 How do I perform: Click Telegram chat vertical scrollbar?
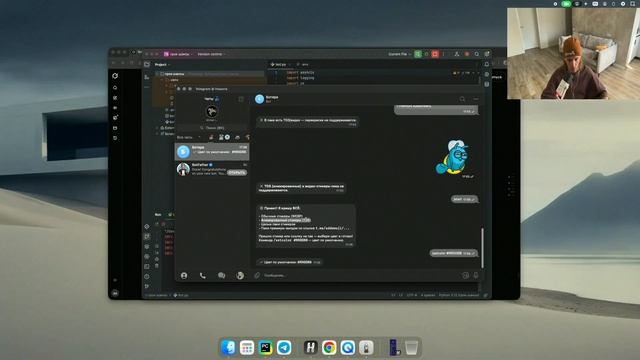pos(482,248)
